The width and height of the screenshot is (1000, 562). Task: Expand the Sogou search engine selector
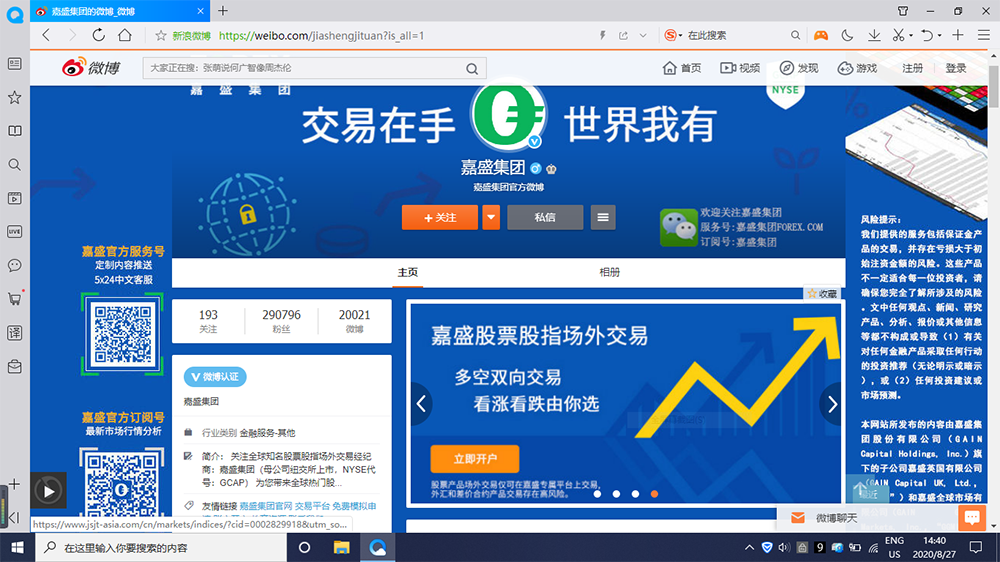673,36
